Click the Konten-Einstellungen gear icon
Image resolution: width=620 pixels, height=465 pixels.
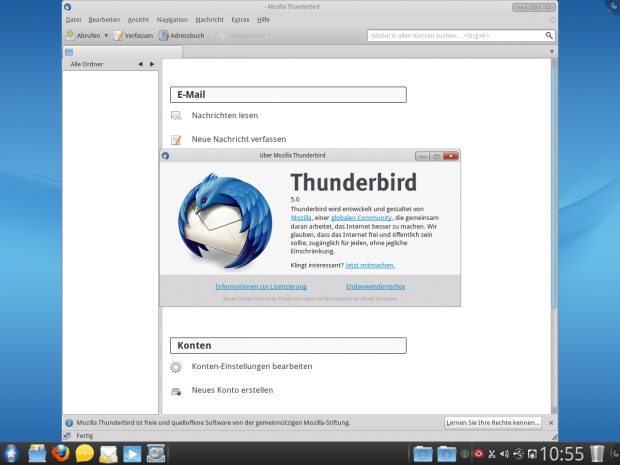[176, 367]
